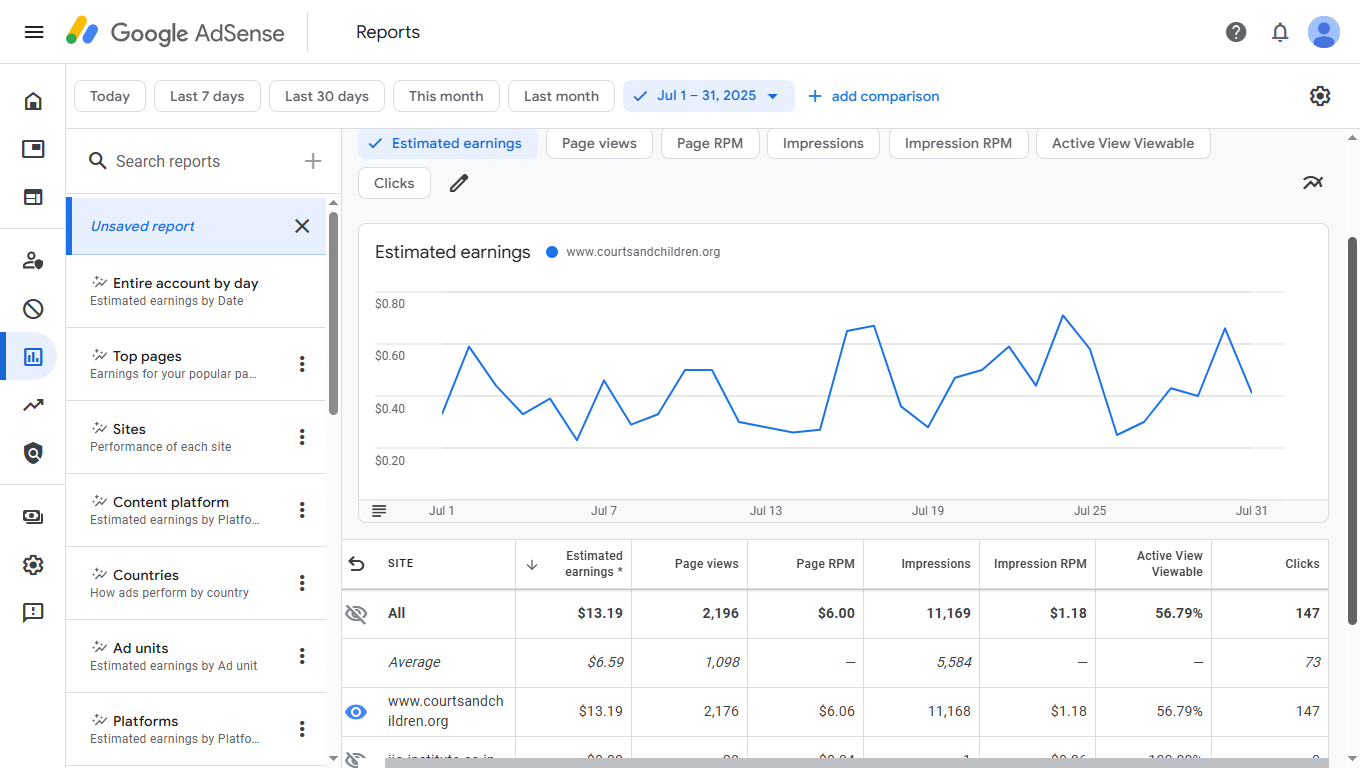Click the table horizontal scrollbar
Image resolution: width=1360 pixels, height=768 pixels.
[856, 763]
